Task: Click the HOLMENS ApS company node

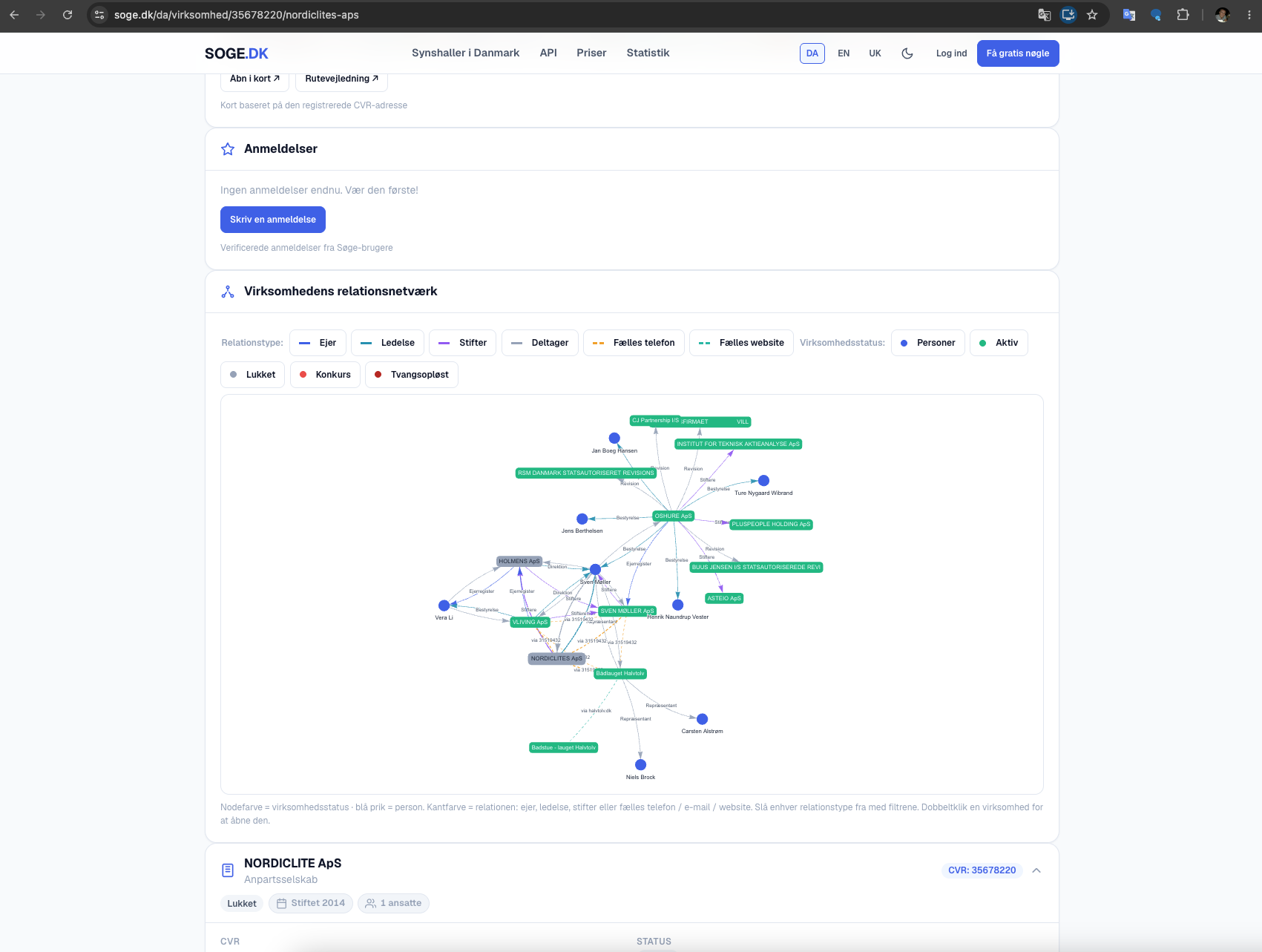Action: point(519,561)
